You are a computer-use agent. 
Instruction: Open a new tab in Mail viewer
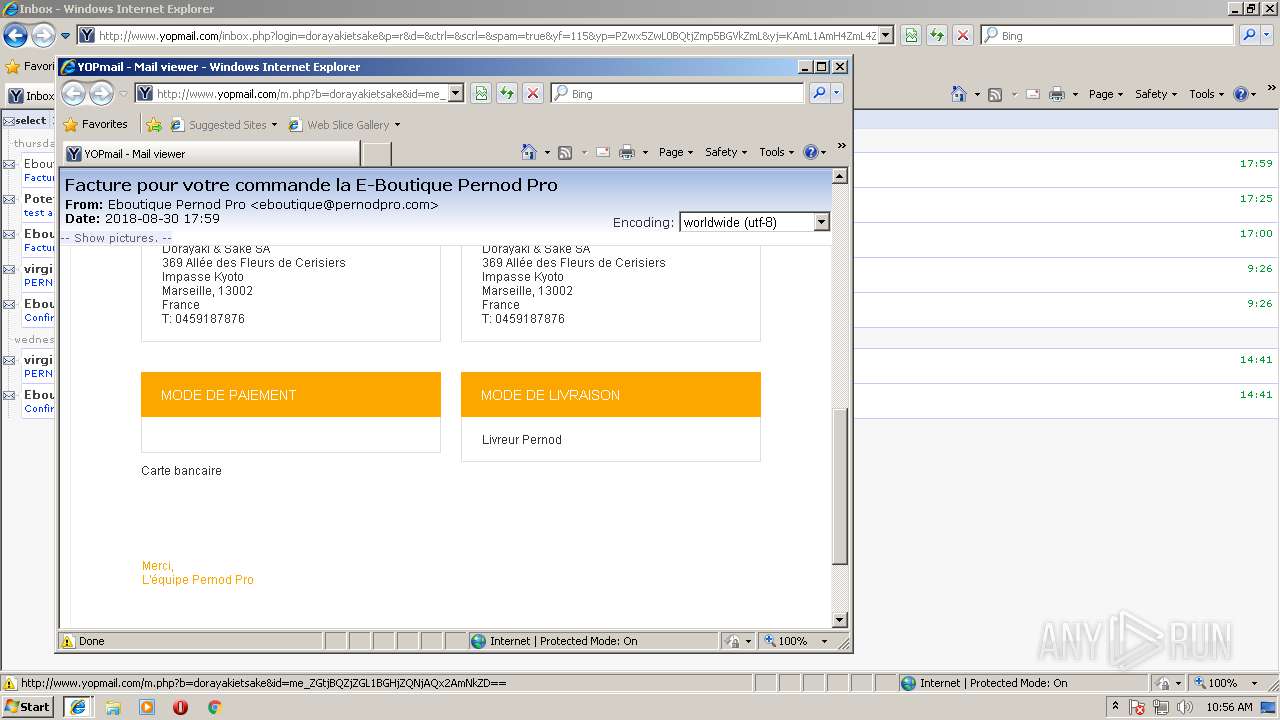pos(376,154)
